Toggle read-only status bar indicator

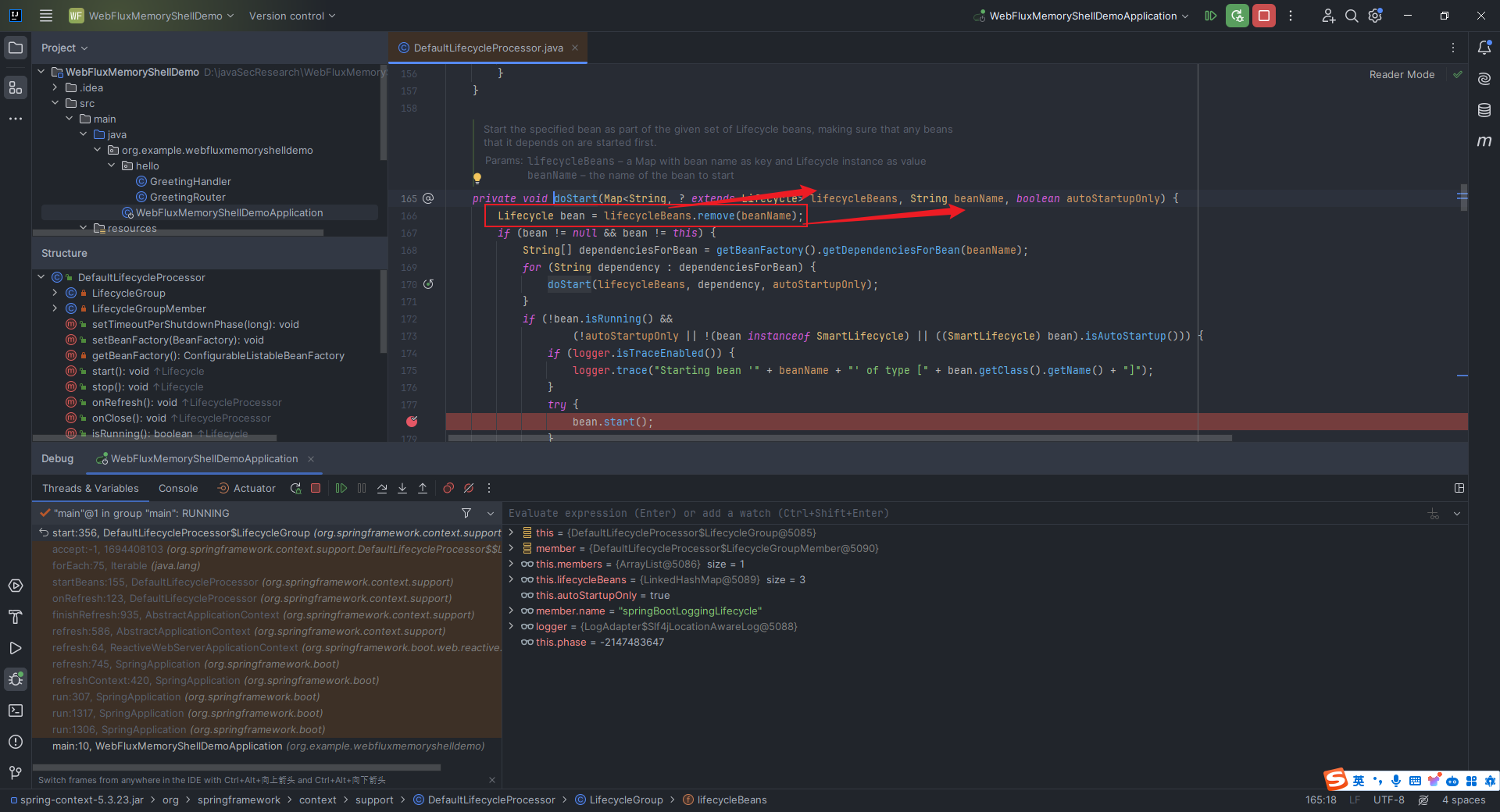[1423, 800]
